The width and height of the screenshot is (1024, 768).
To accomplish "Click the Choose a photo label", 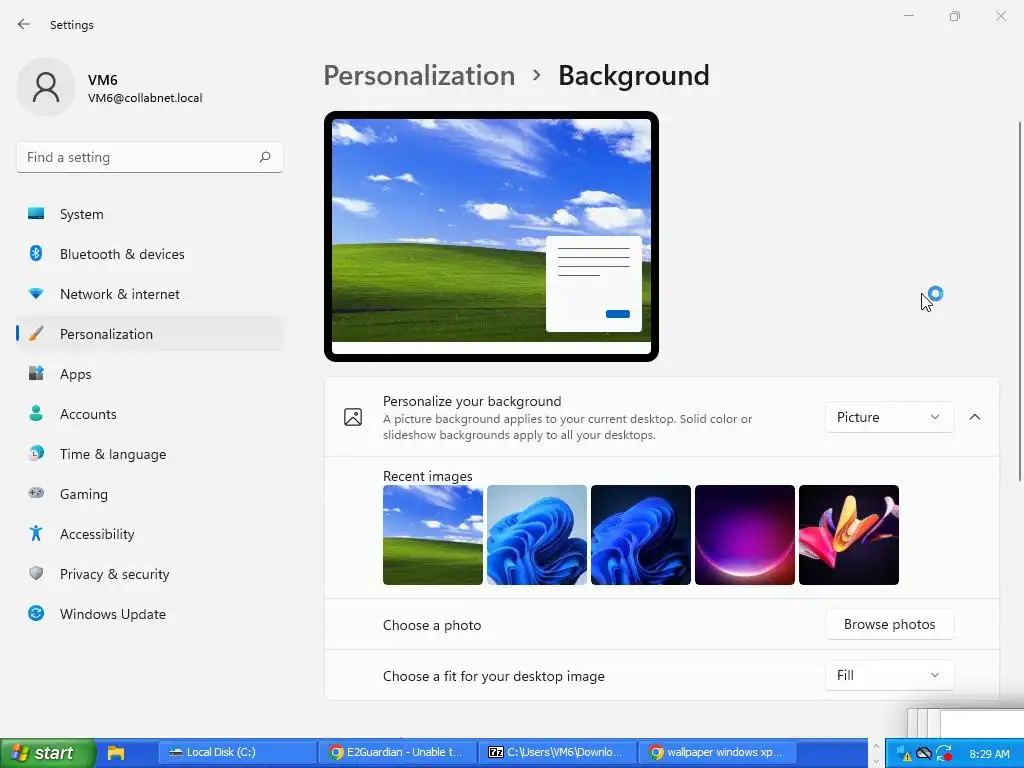I will tap(432, 625).
